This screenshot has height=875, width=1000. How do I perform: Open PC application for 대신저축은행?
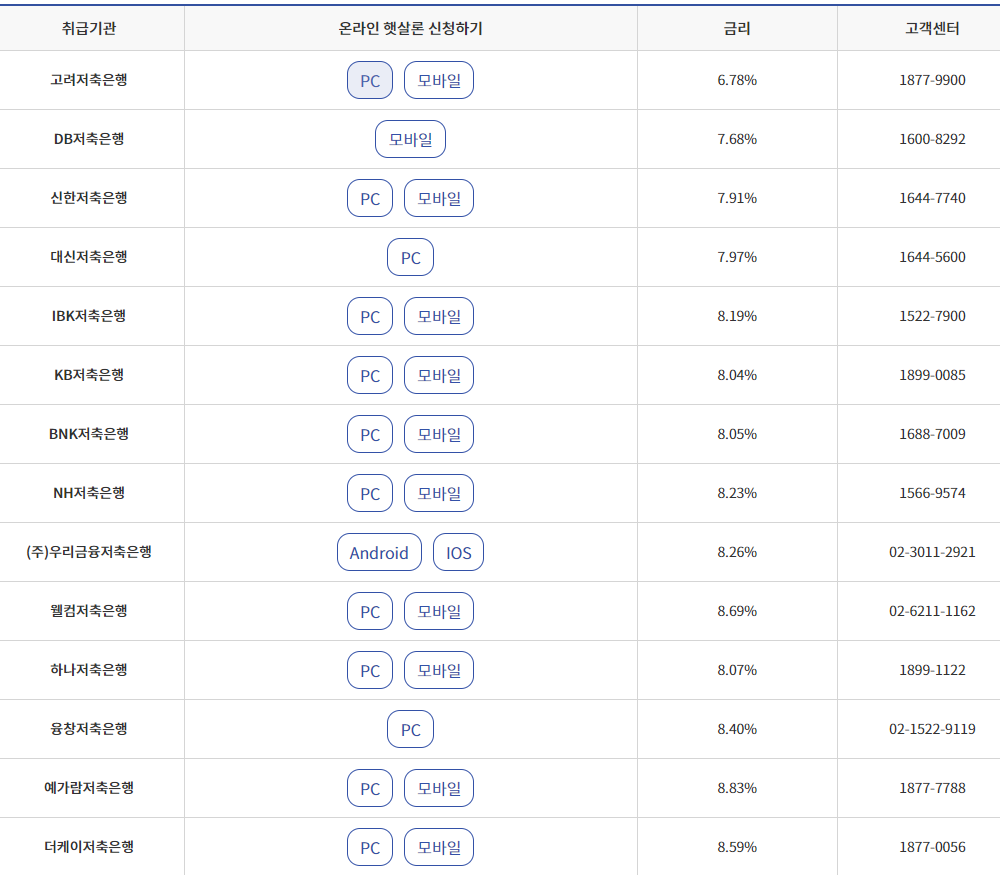point(411,257)
